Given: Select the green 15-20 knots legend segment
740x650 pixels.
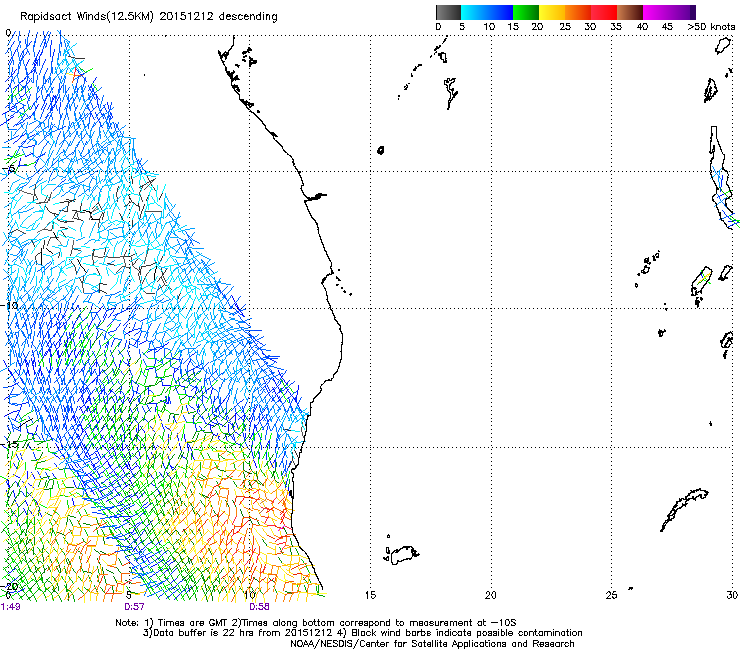Looking at the screenshot, I should (x=526, y=12).
